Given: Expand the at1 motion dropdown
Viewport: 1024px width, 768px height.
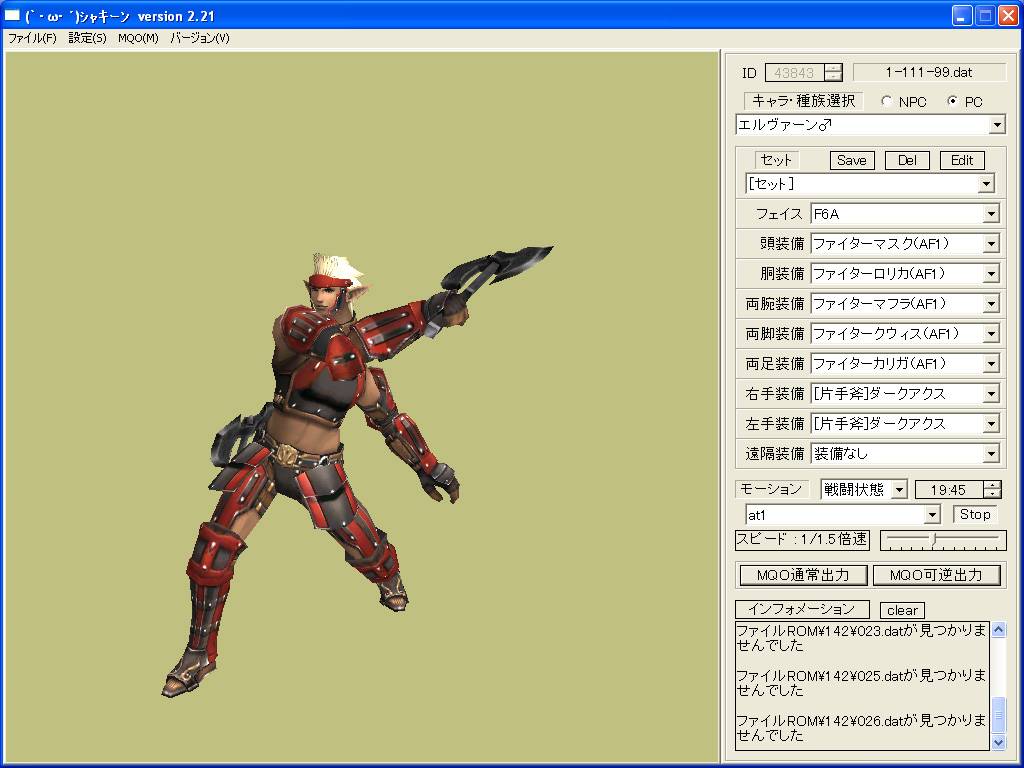Looking at the screenshot, I should (x=932, y=515).
